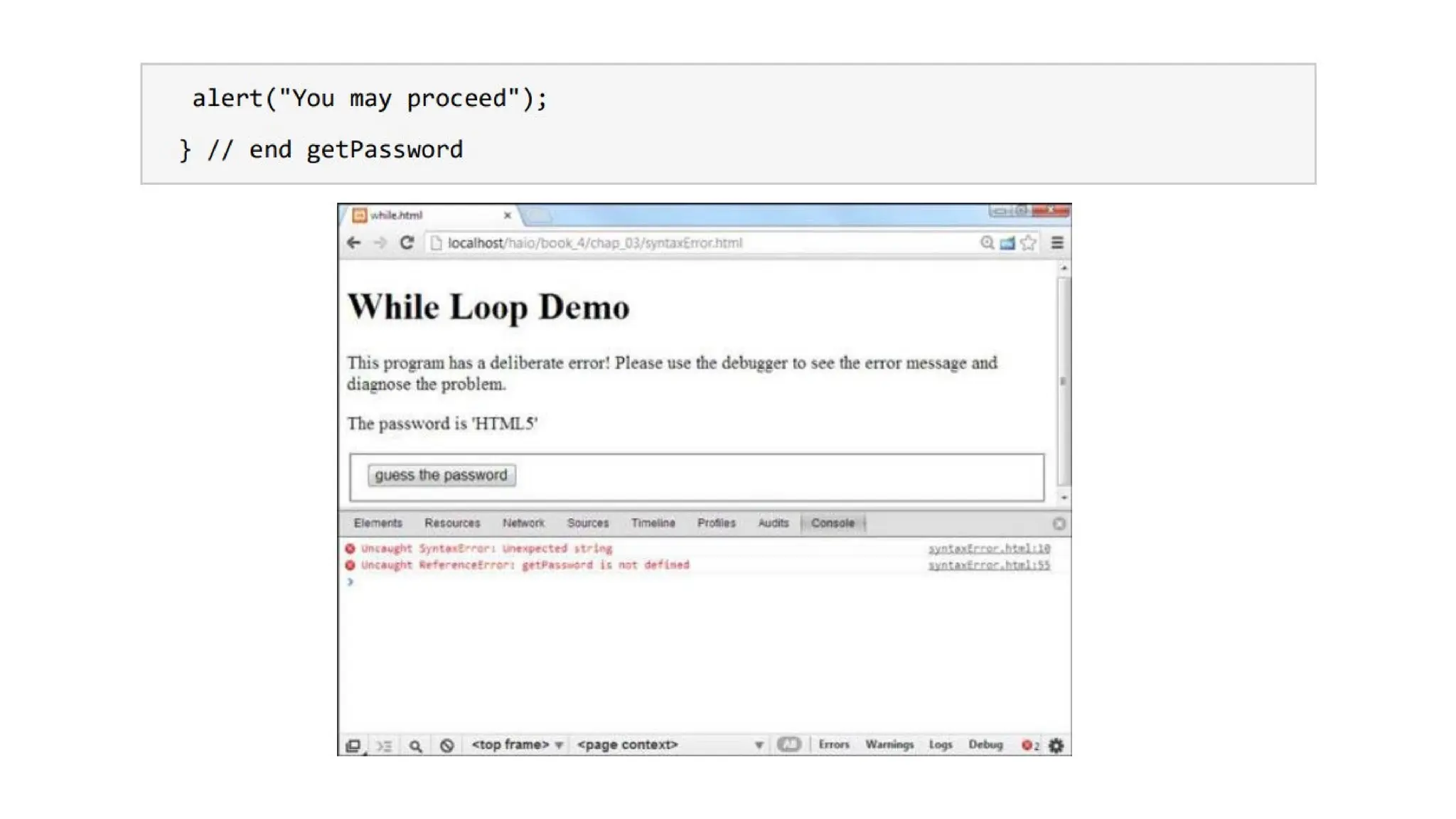Viewport: 1456px width, 819px height.
Task: Go back with the browser back arrow
Action: point(353,243)
